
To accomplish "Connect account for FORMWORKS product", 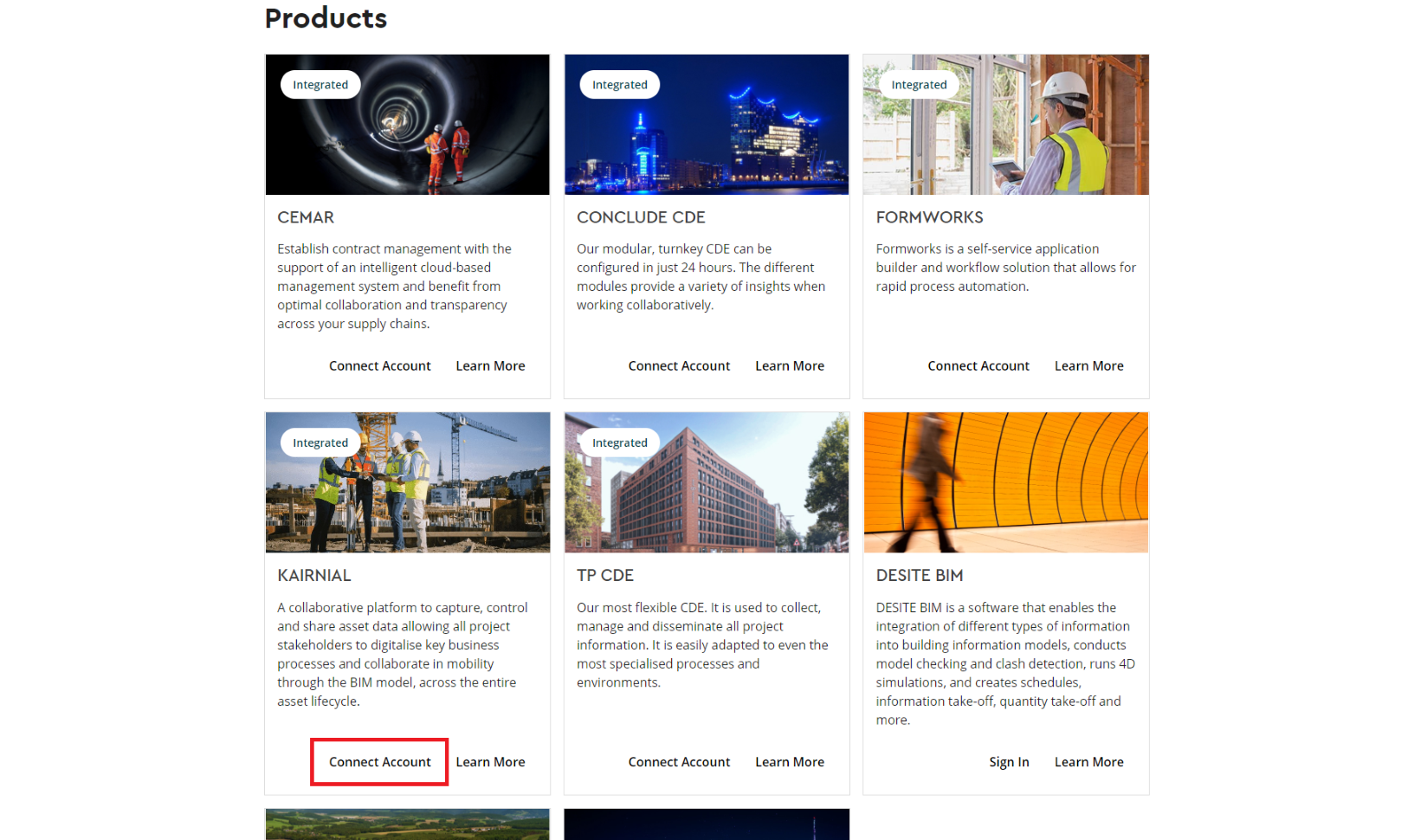I will pos(978,366).
